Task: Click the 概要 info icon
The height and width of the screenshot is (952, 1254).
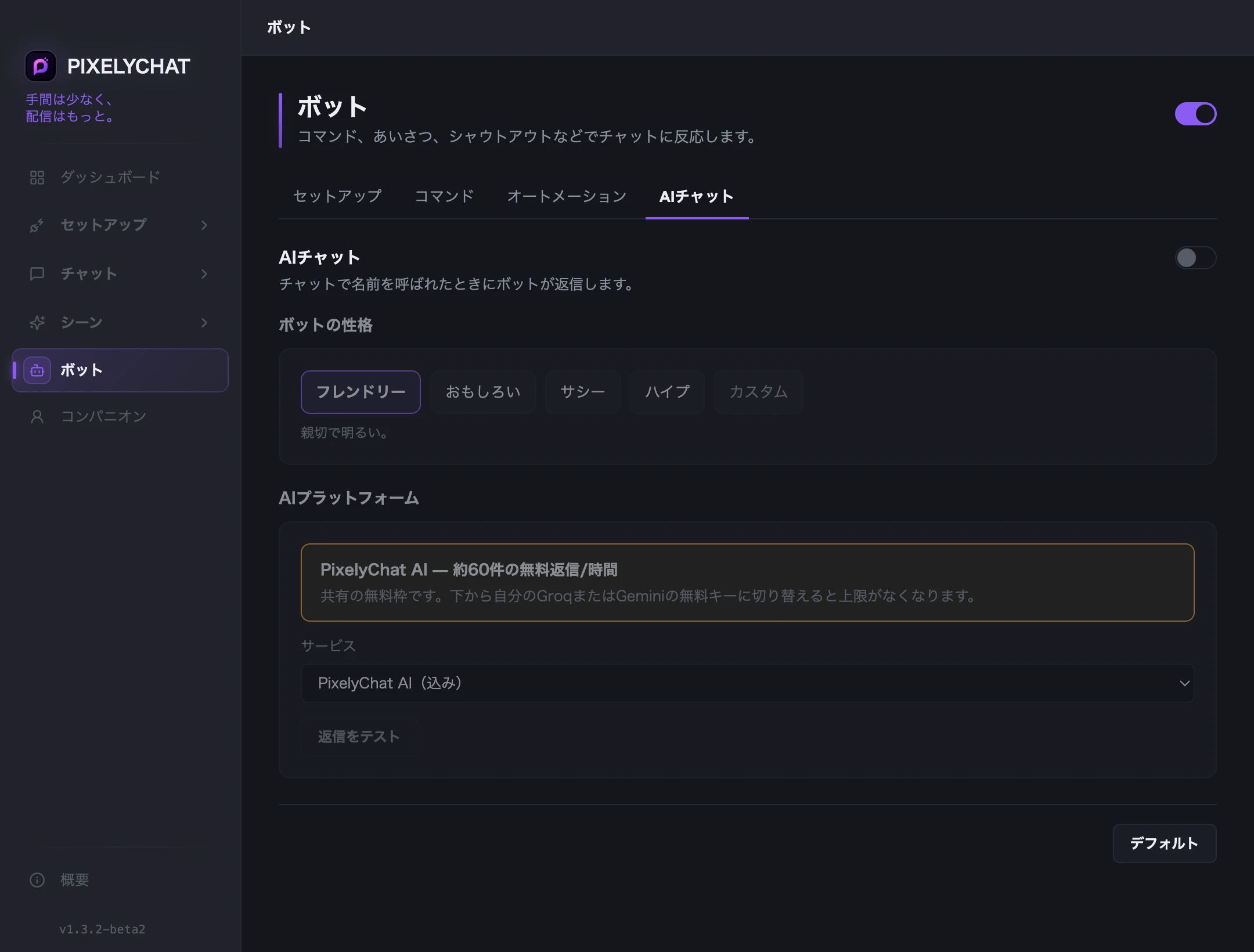Action: (37, 880)
